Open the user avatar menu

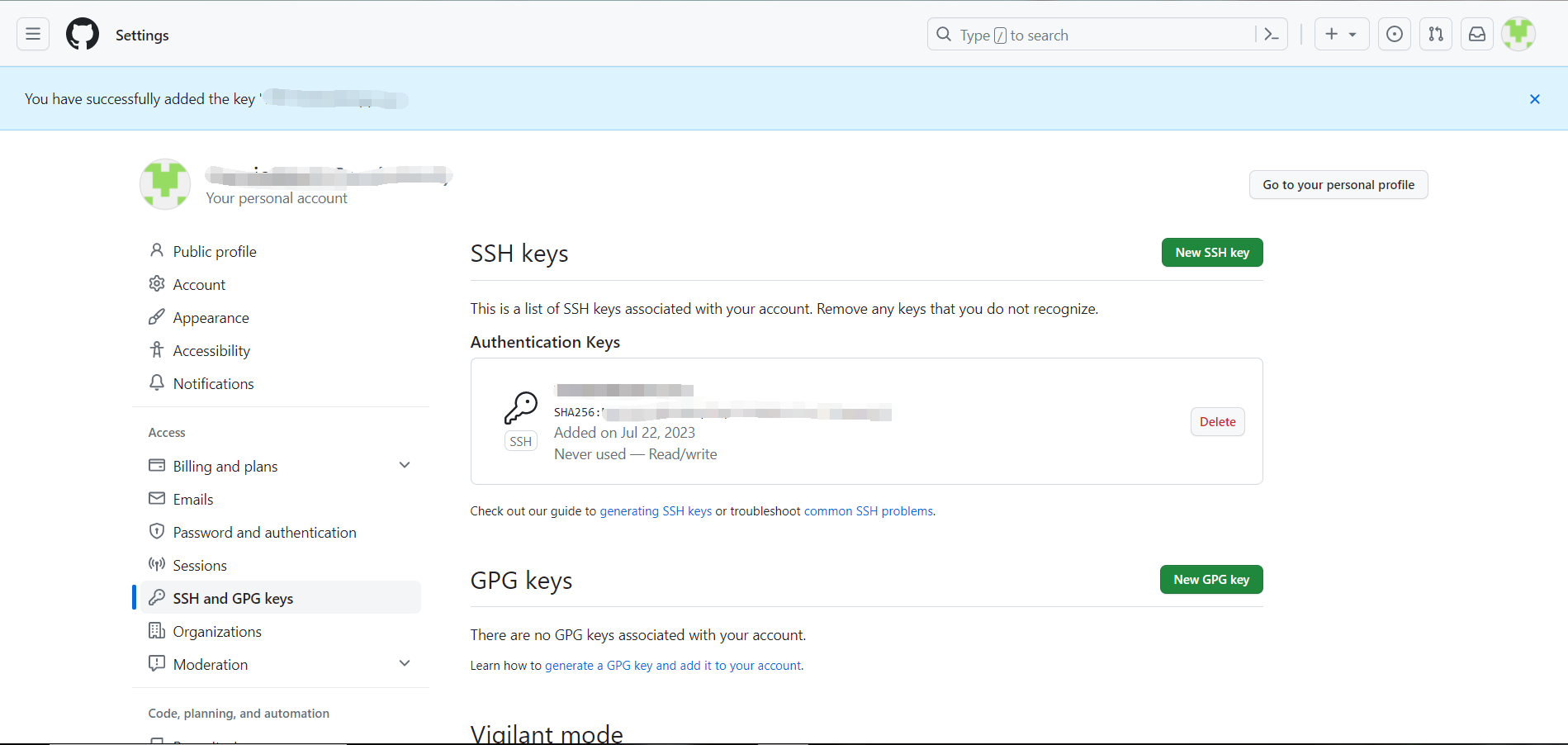1518,35
